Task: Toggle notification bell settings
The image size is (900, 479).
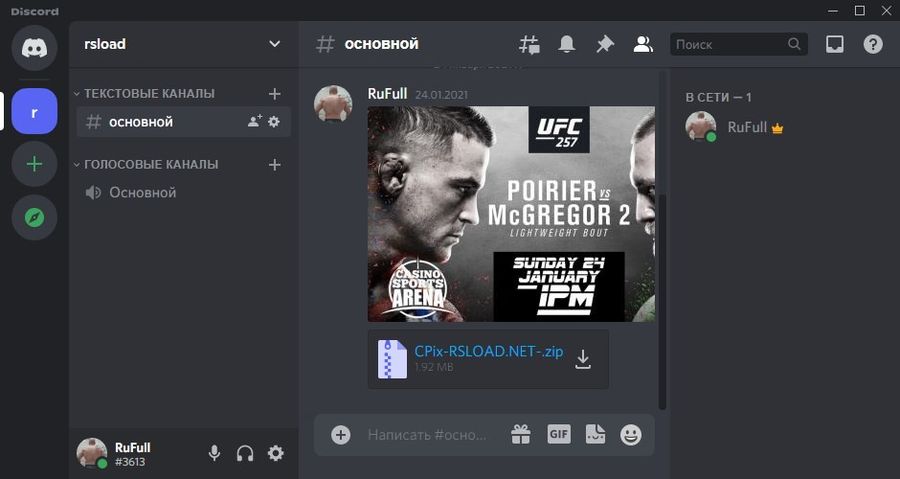Action: (x=567, y=45)
